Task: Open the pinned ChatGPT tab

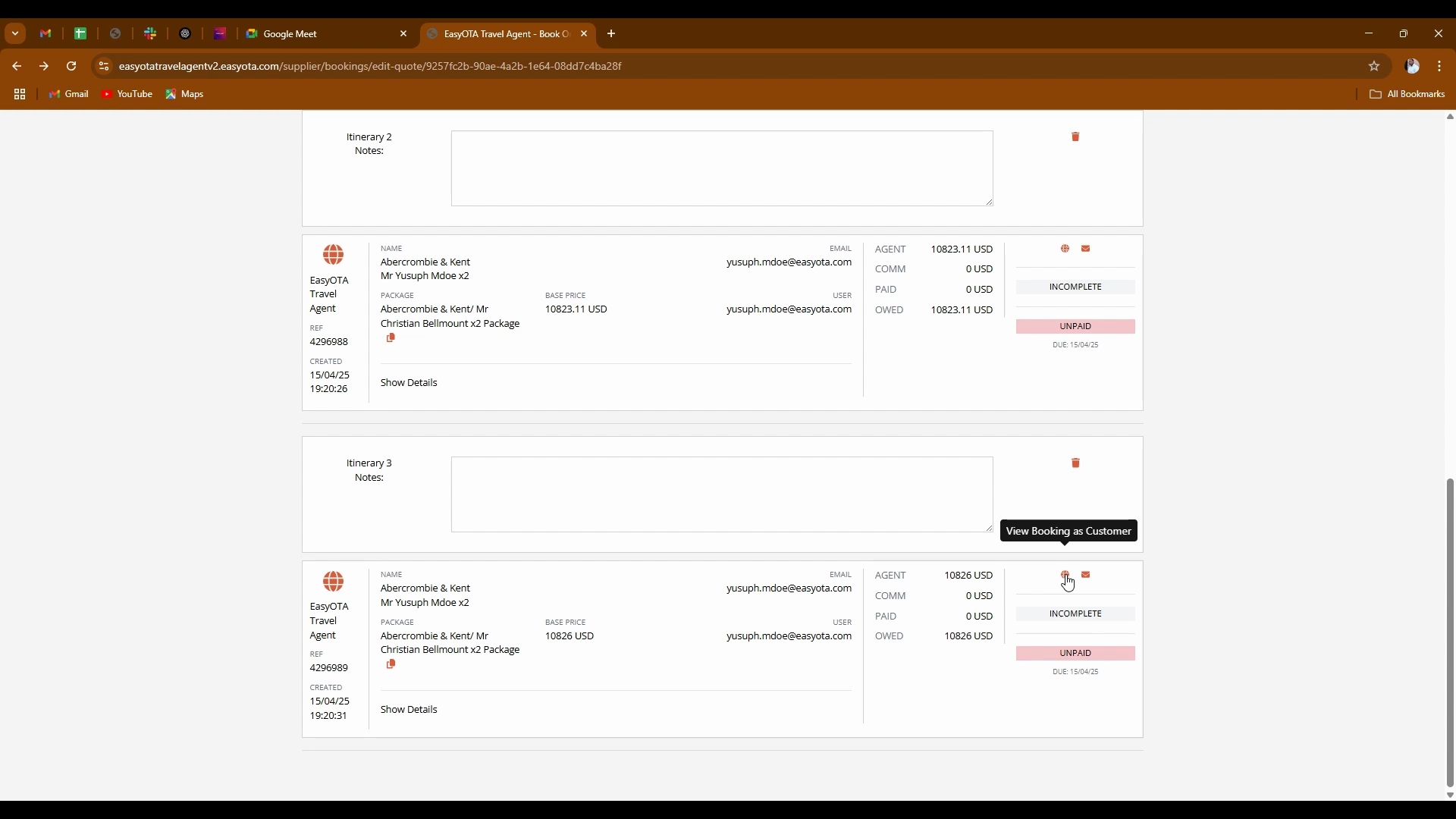Action: coord(185,33)
